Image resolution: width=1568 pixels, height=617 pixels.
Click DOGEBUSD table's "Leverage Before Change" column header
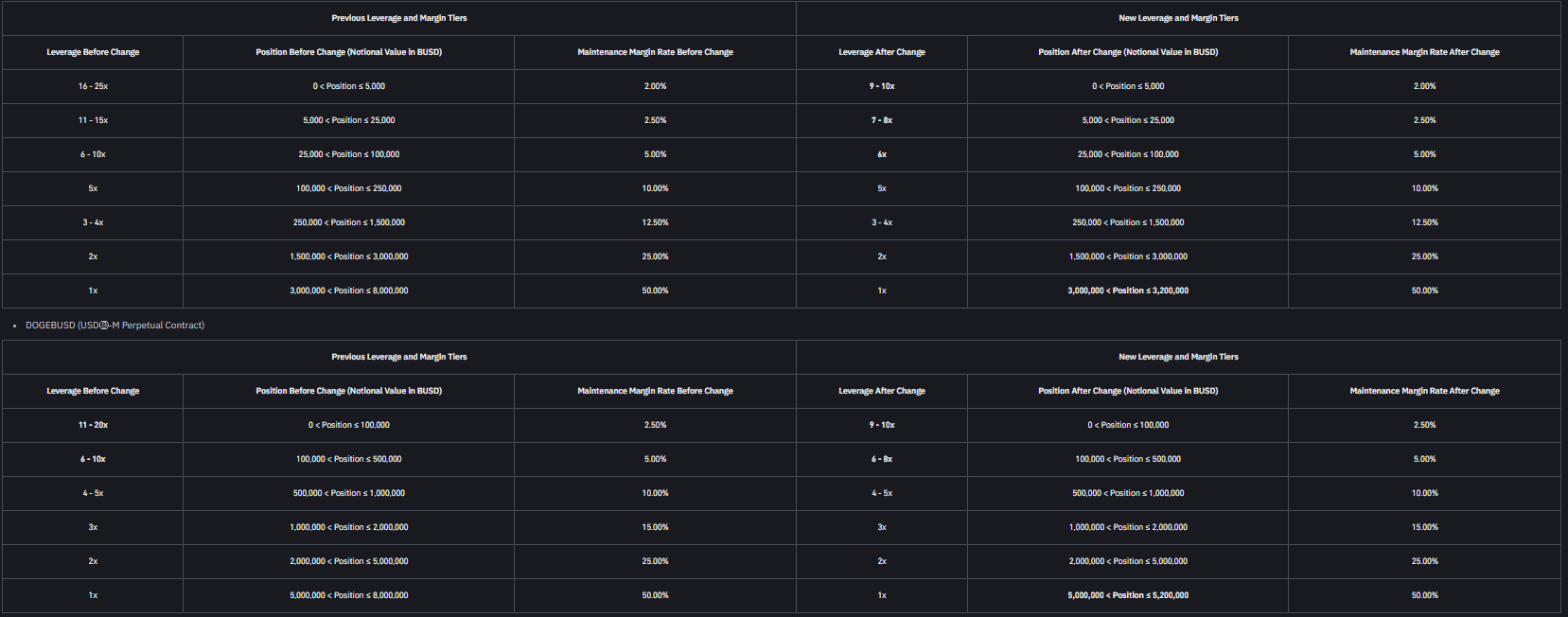(x=93, y=391)
